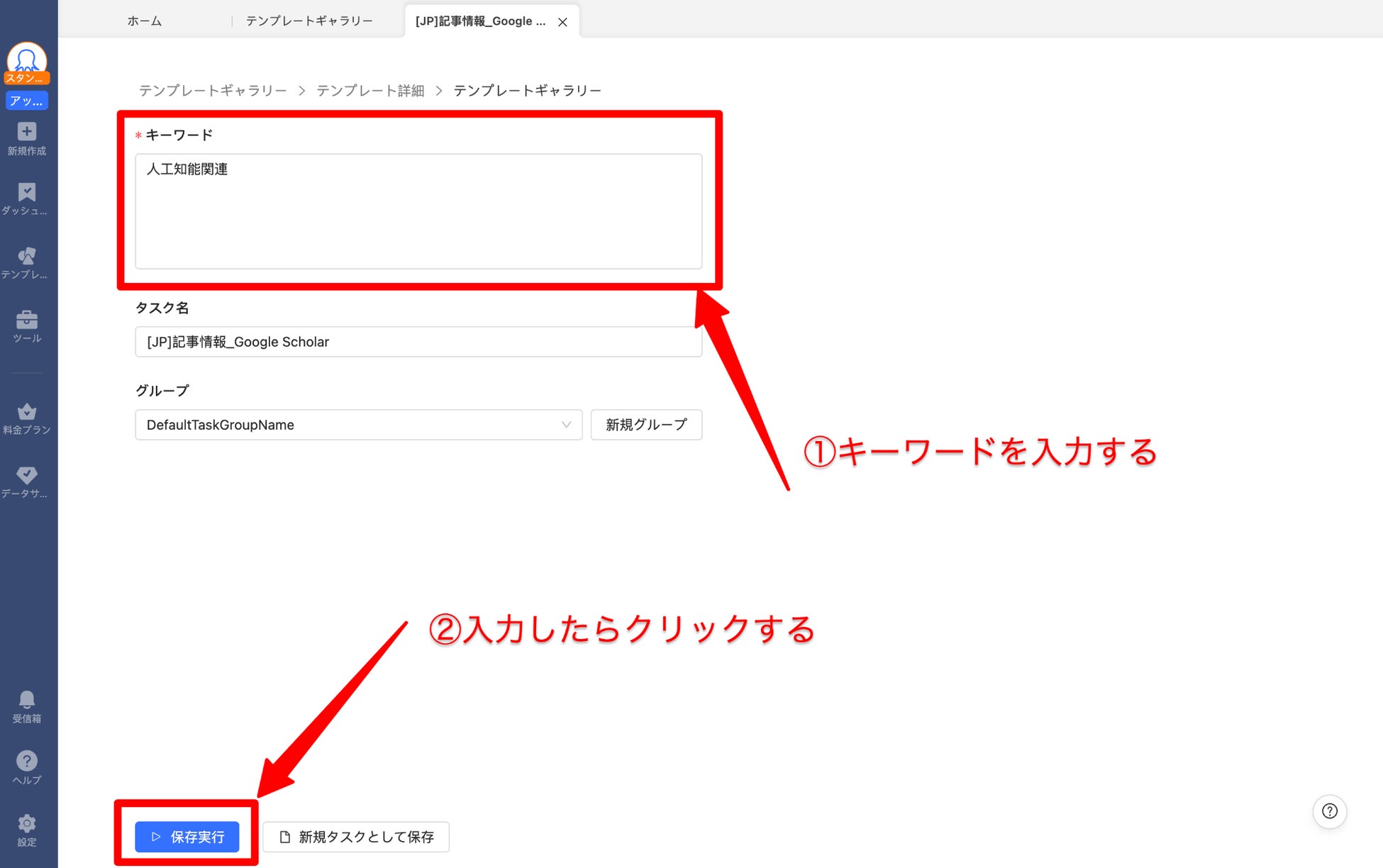Click 新規タスクとして保存 button

coord(356,837)
